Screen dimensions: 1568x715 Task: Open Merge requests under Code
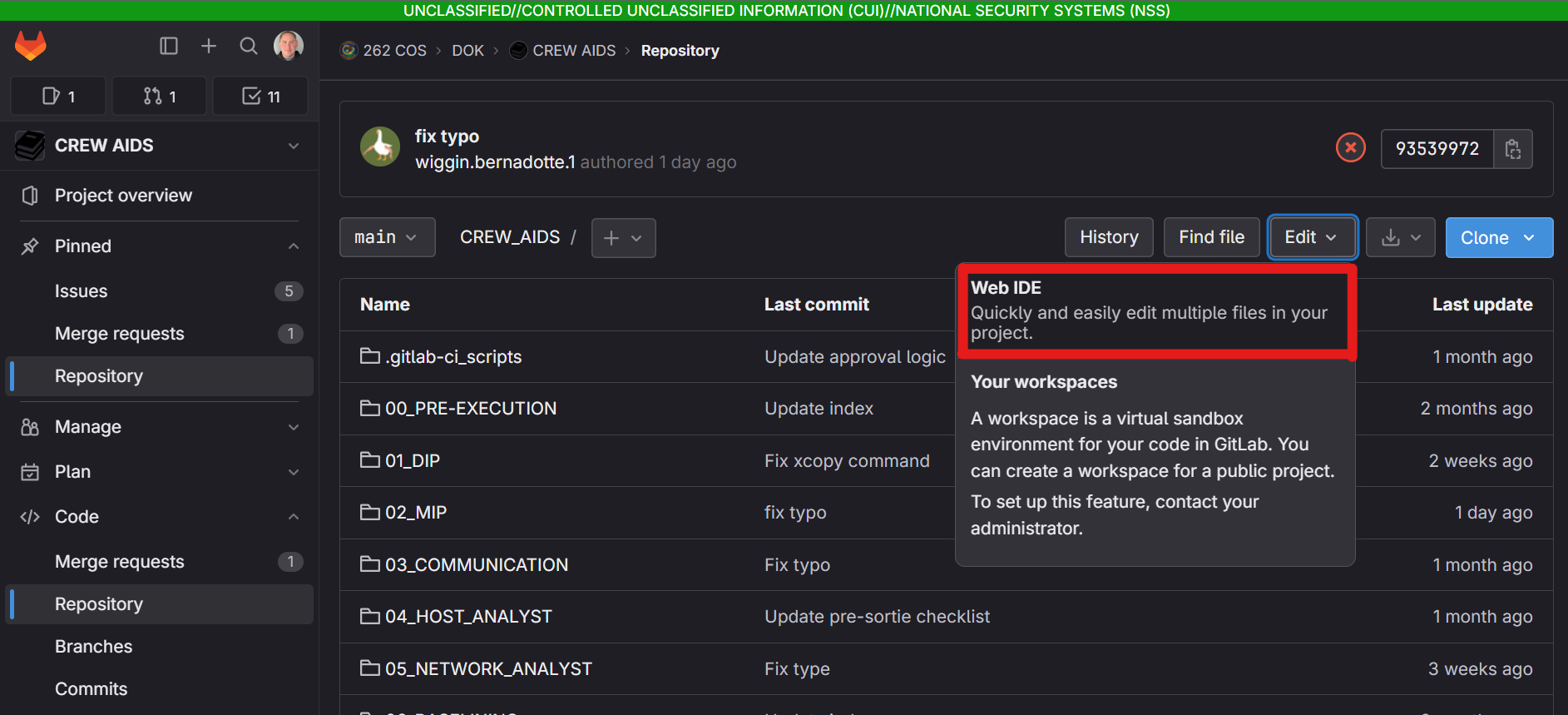tap(160, 562)
